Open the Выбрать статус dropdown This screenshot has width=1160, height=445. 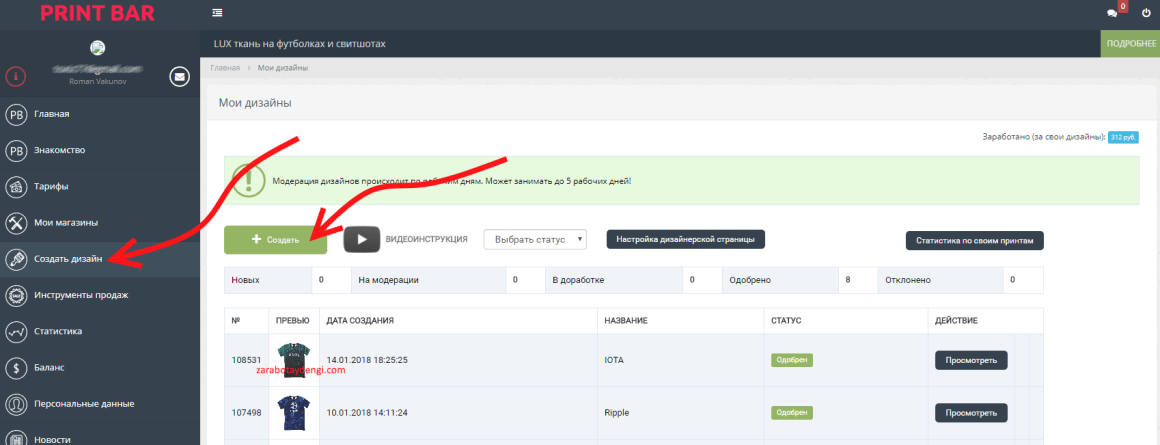click(x=534, y=240)
